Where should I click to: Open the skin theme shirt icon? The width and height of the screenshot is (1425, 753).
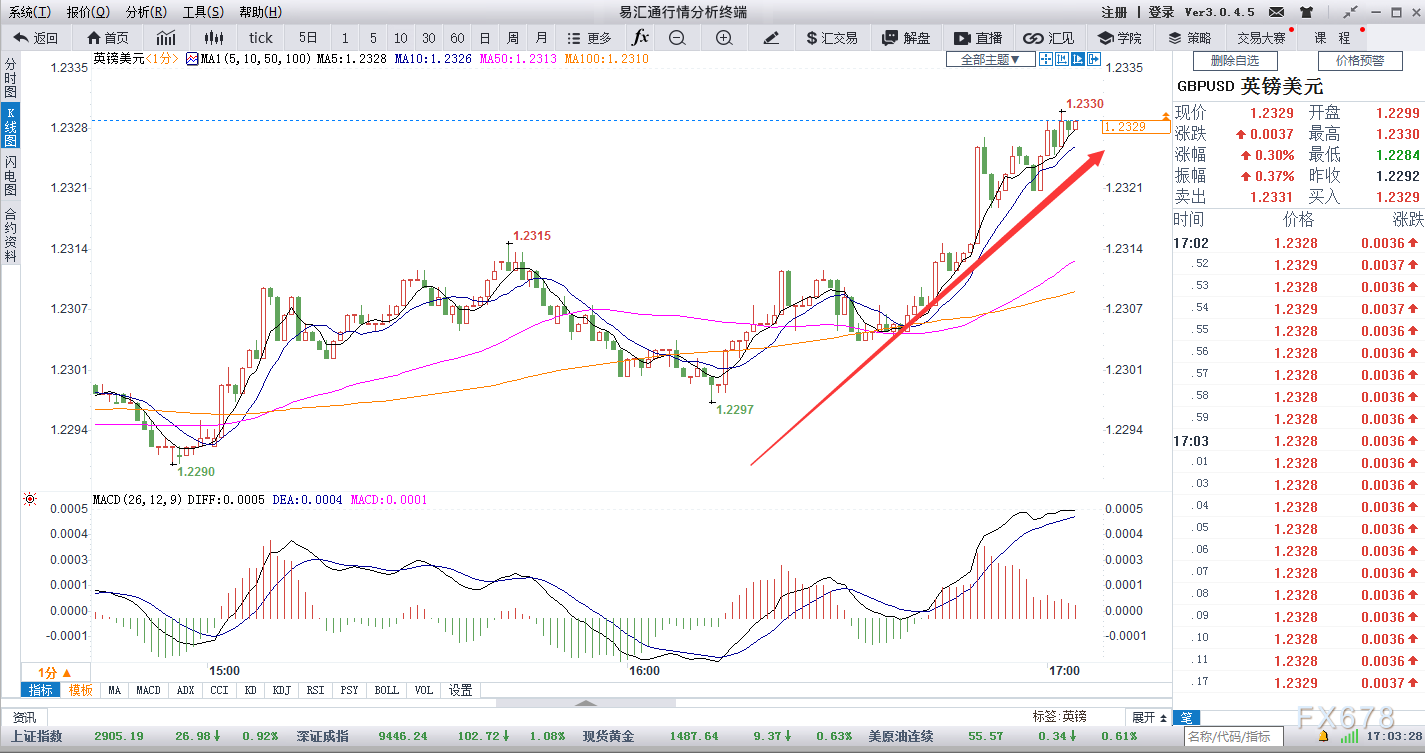[x=1306, y=12]
